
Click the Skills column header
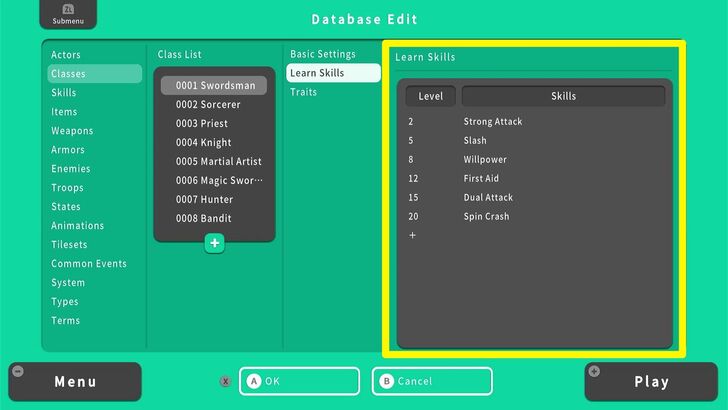click(x=563, y=96)
